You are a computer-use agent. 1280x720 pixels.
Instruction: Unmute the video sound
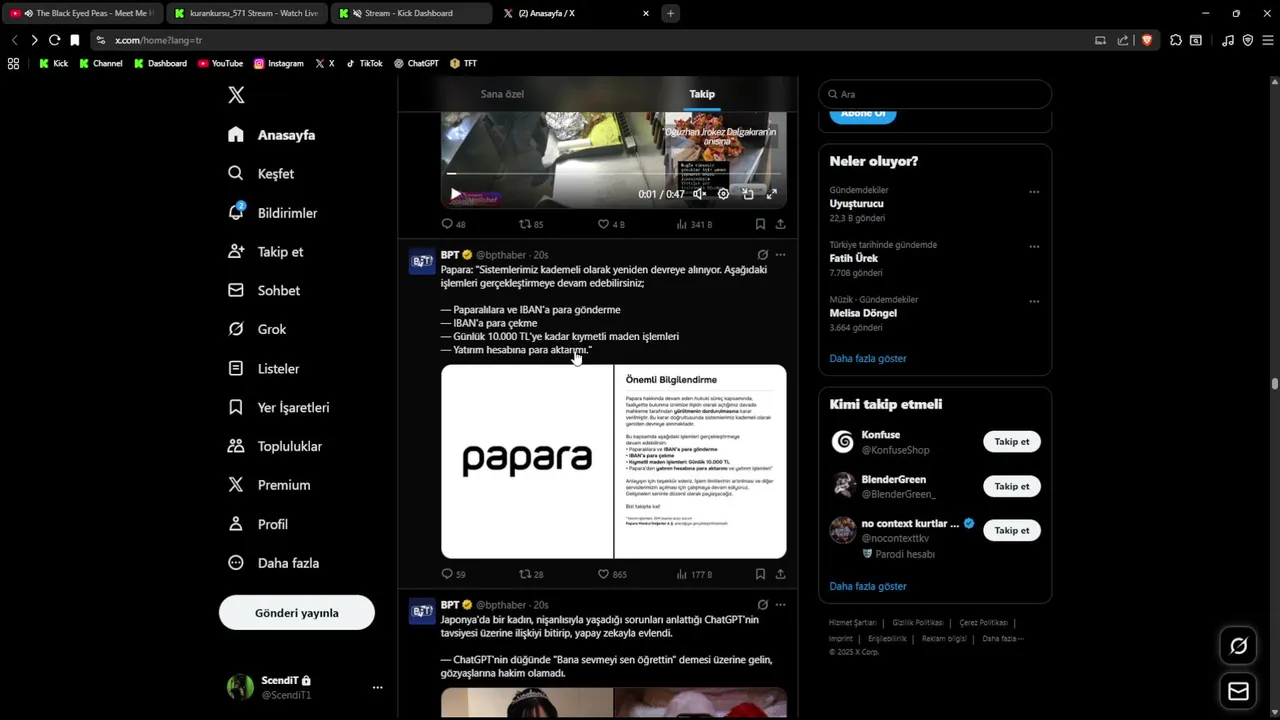pyautogui.click(x=699, y=194)
